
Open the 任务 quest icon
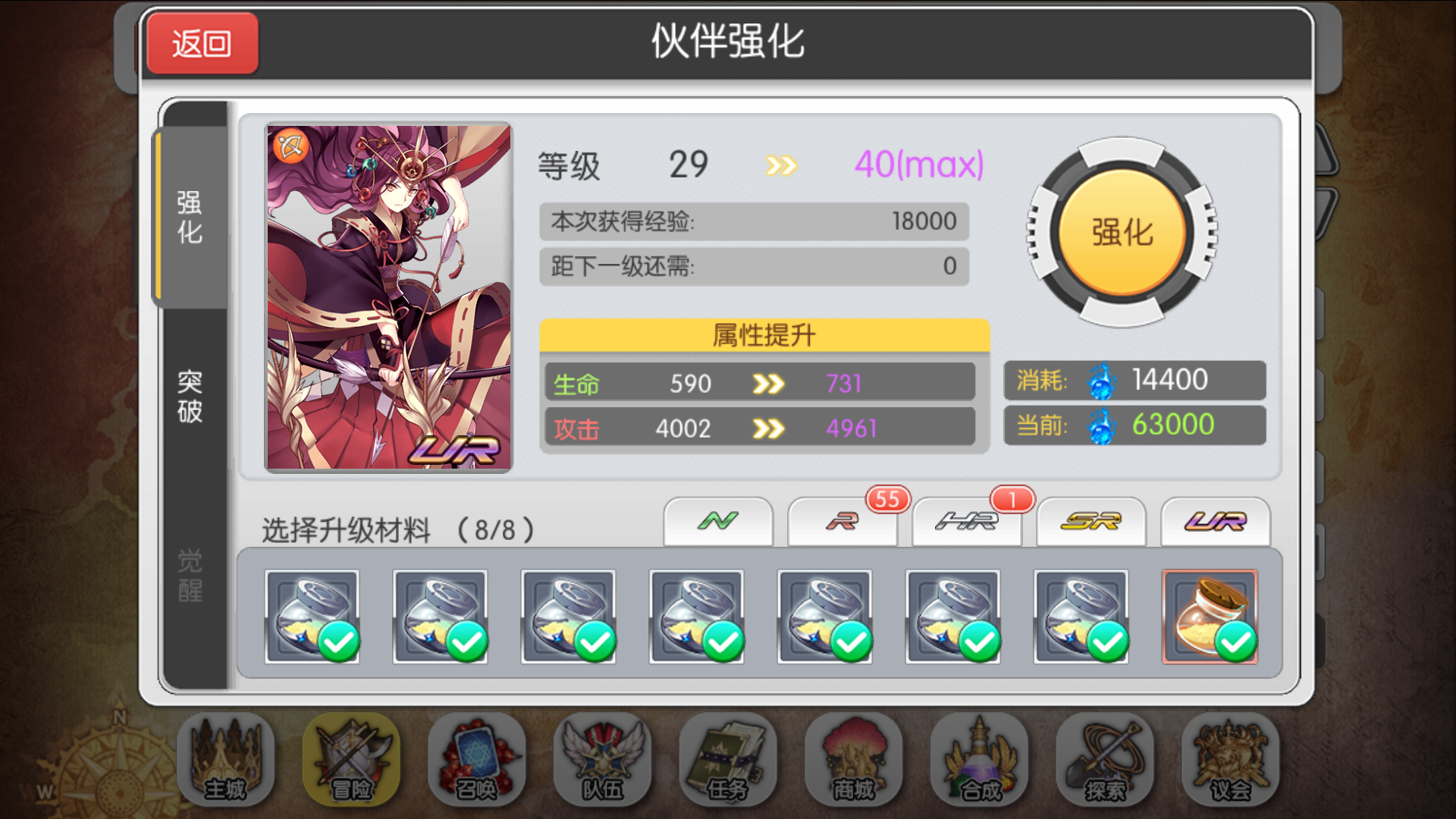728,760
